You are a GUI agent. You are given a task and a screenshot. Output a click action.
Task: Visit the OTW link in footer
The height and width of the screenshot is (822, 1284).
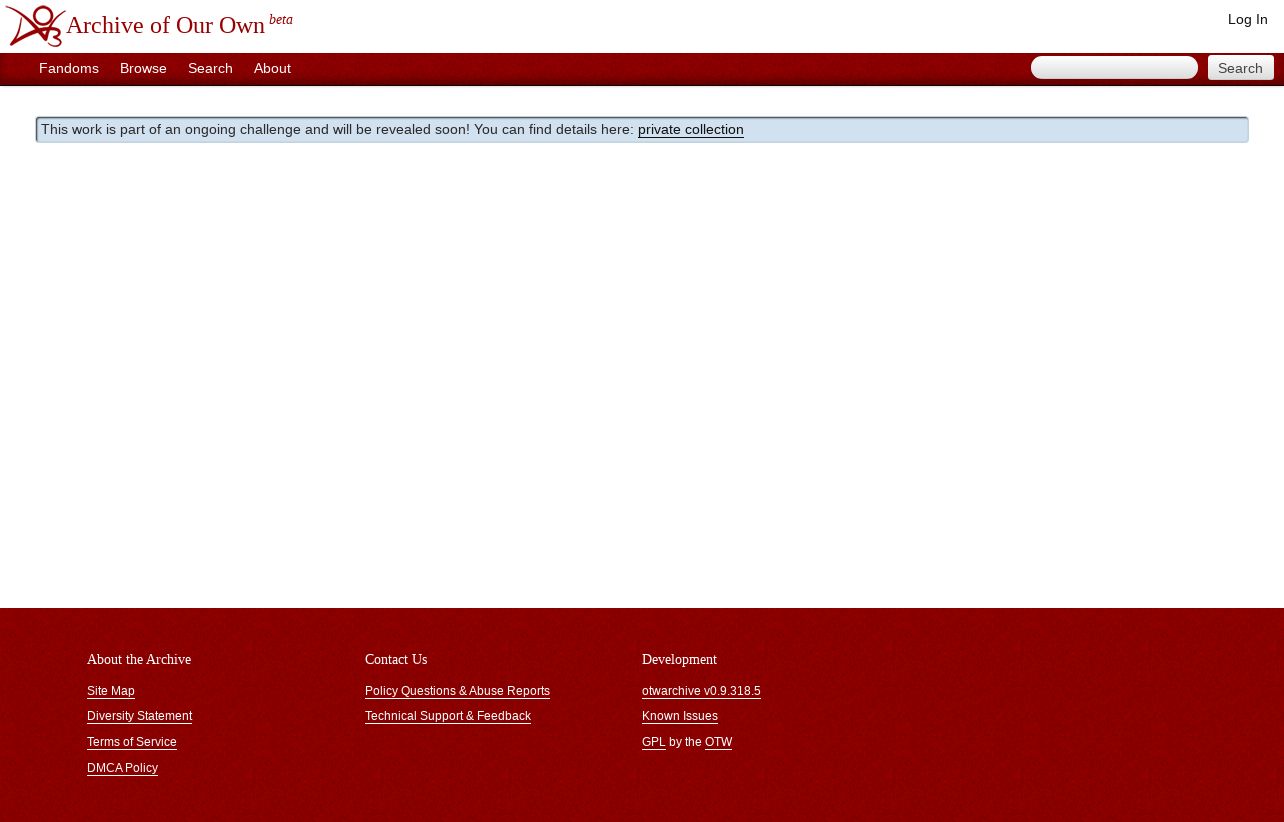718,742
